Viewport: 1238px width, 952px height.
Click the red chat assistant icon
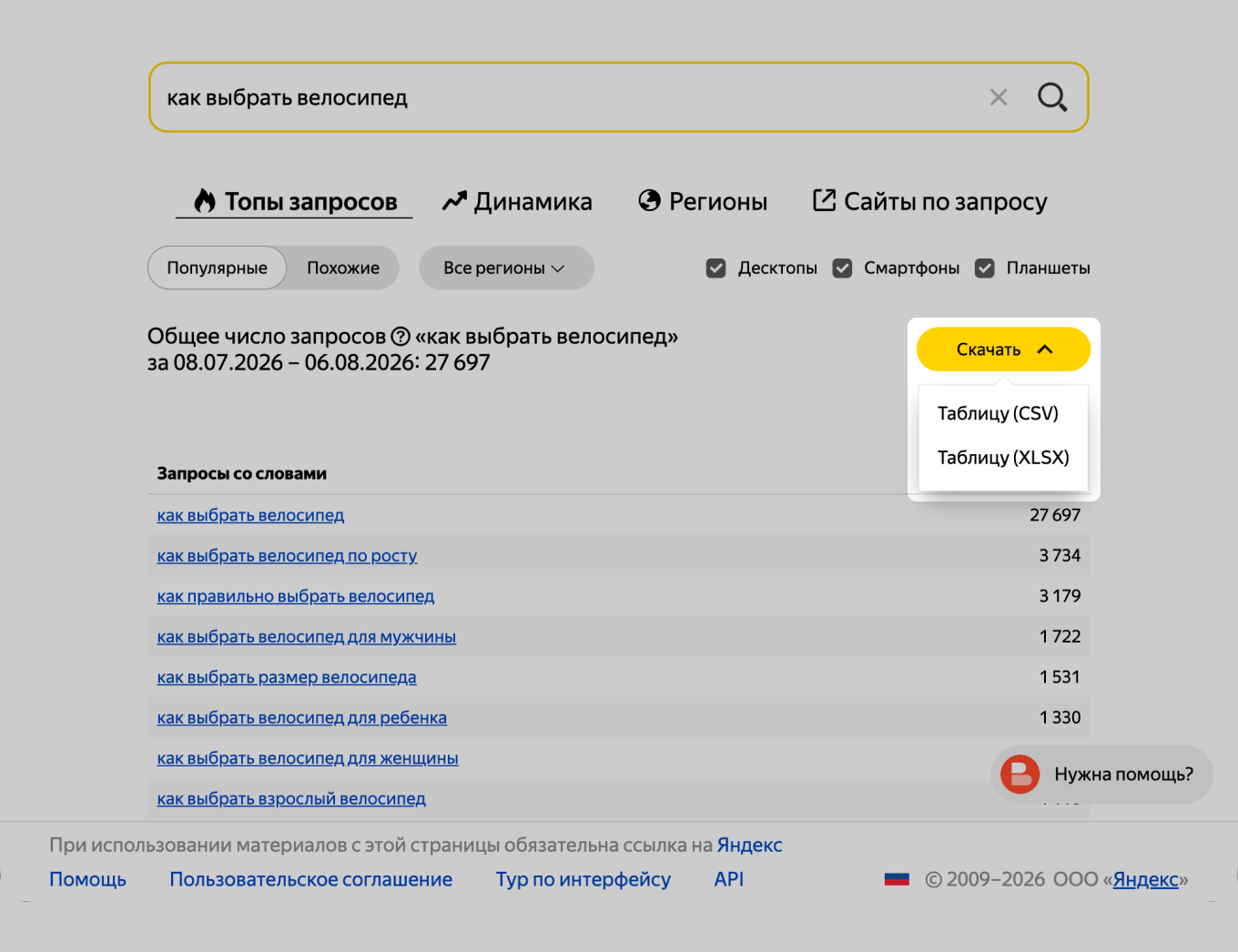[1020, 775]
